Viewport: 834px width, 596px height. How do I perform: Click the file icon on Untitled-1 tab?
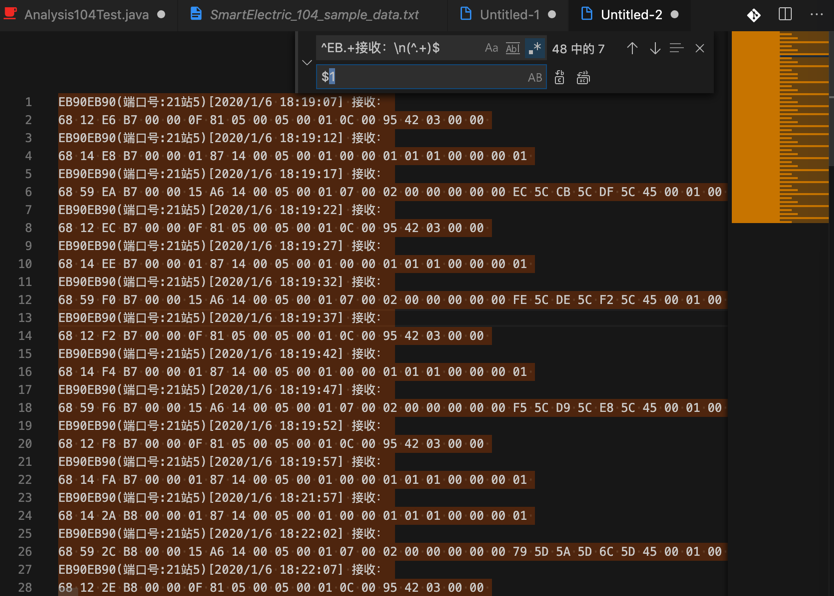465,14
